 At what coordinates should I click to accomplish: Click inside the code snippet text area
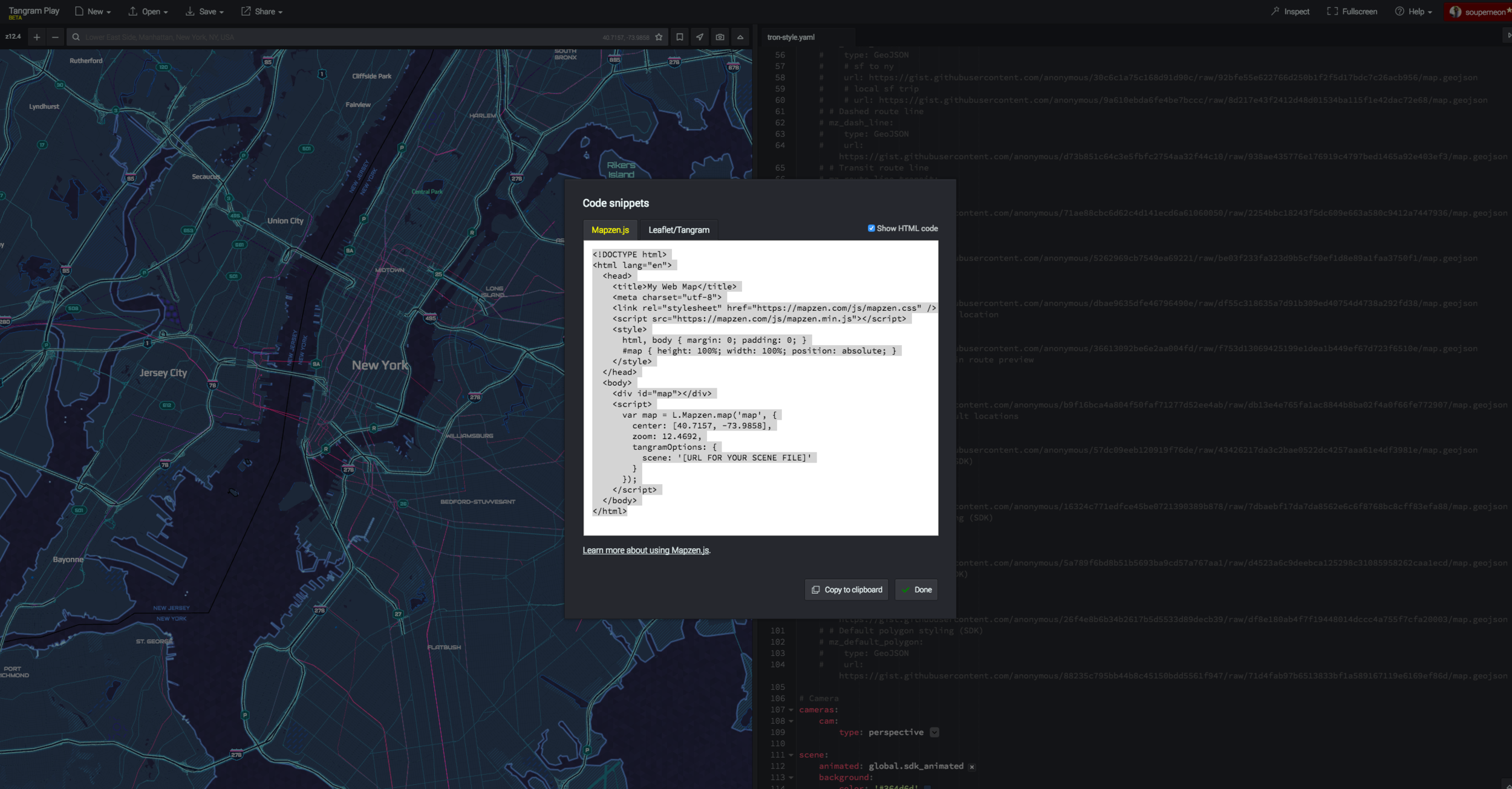[x=761, y=388]
